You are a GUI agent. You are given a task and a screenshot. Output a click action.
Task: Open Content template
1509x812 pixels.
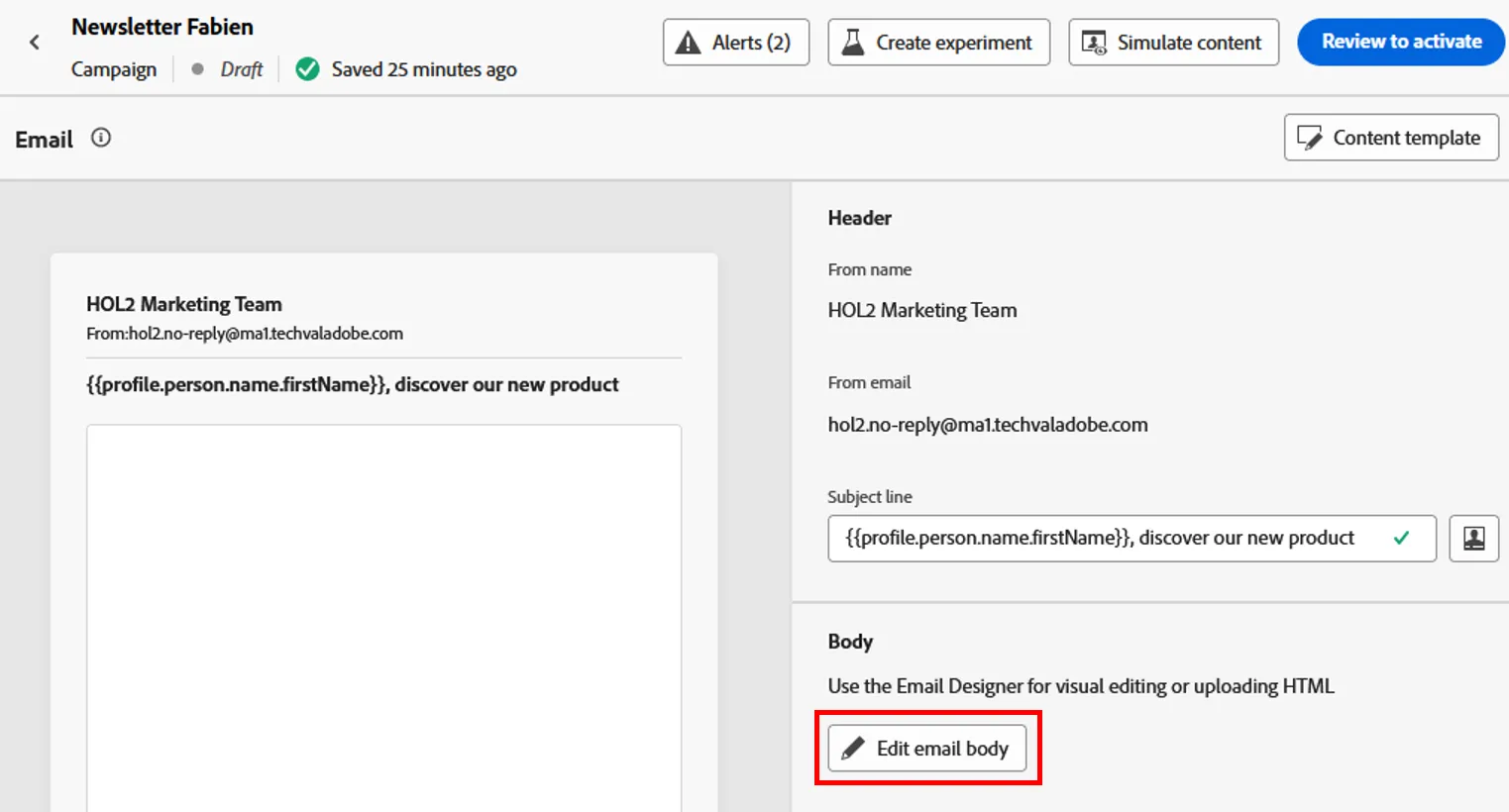(x=1391, y=138)
